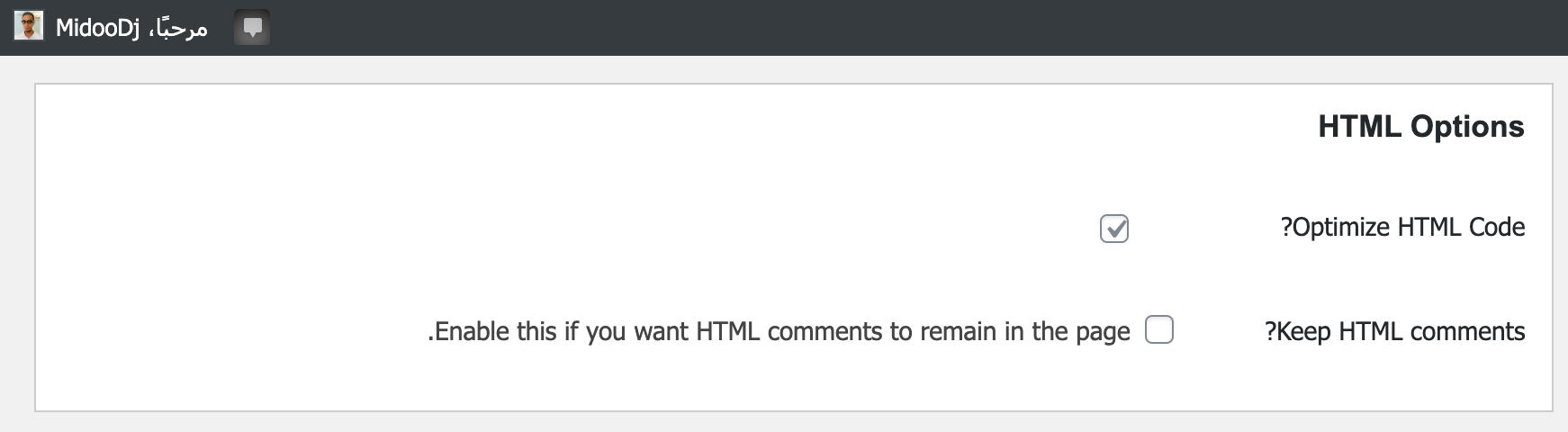
Task: Click the "Keep HTML comments?" label
Action: pyautogui.click(x=1394, y=332)
